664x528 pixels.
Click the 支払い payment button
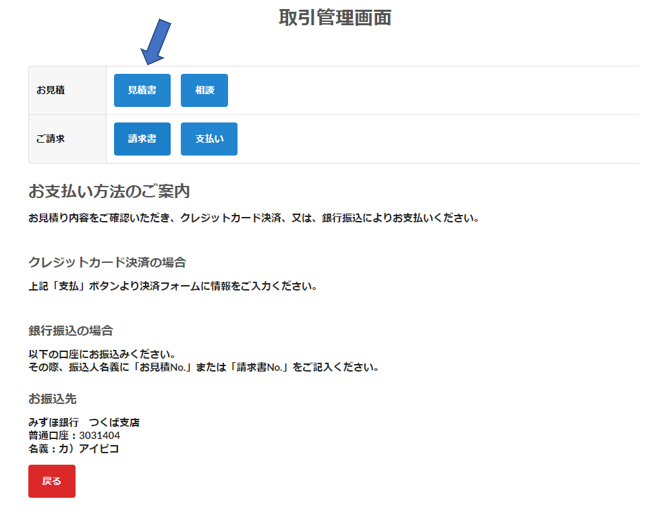[x=209, y=139]
